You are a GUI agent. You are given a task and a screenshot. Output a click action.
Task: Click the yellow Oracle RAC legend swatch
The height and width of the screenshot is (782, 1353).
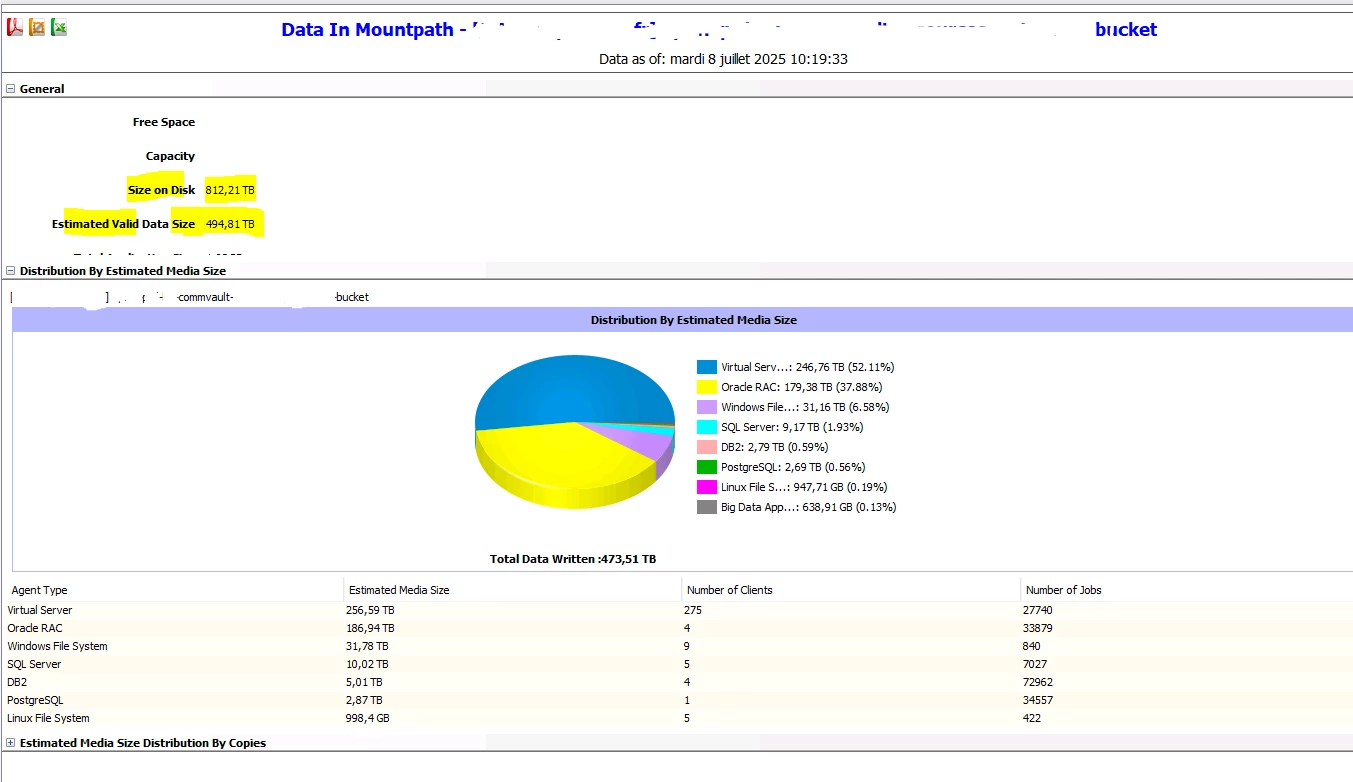coord(707,387)
